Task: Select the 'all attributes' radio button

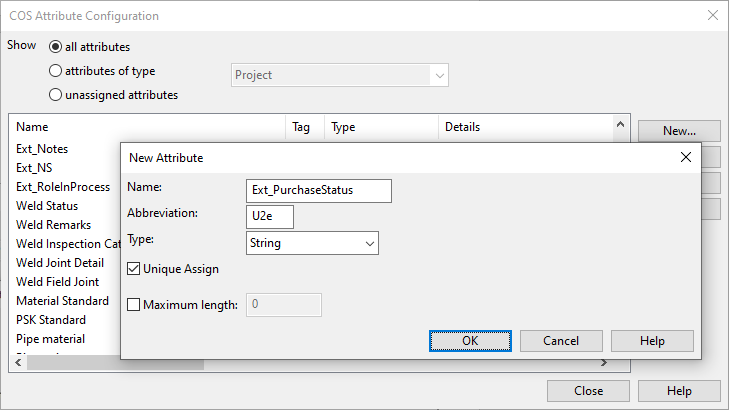Action: tap(55, 47)
